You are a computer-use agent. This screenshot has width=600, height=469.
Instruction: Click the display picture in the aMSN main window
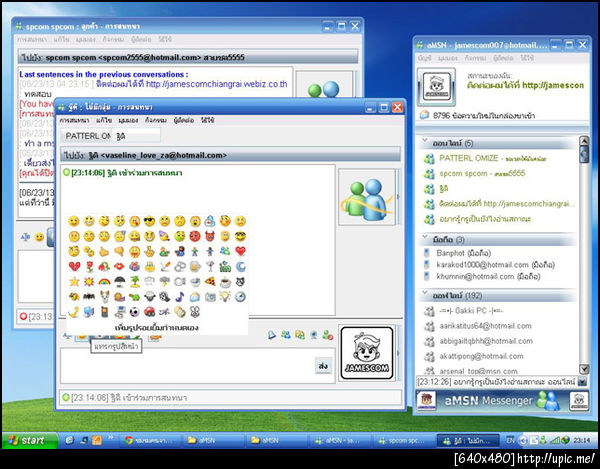click(436, 87)
